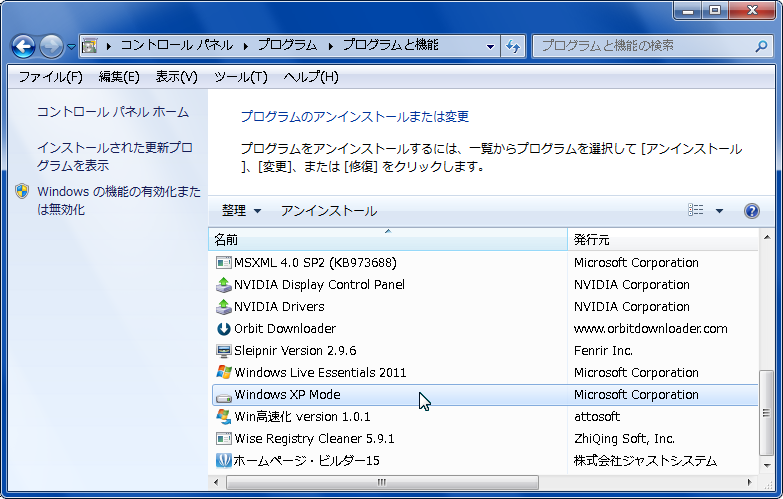Select プログラム in the breadcrumb
The image size is (783, 499).
(x=288, y=45)
